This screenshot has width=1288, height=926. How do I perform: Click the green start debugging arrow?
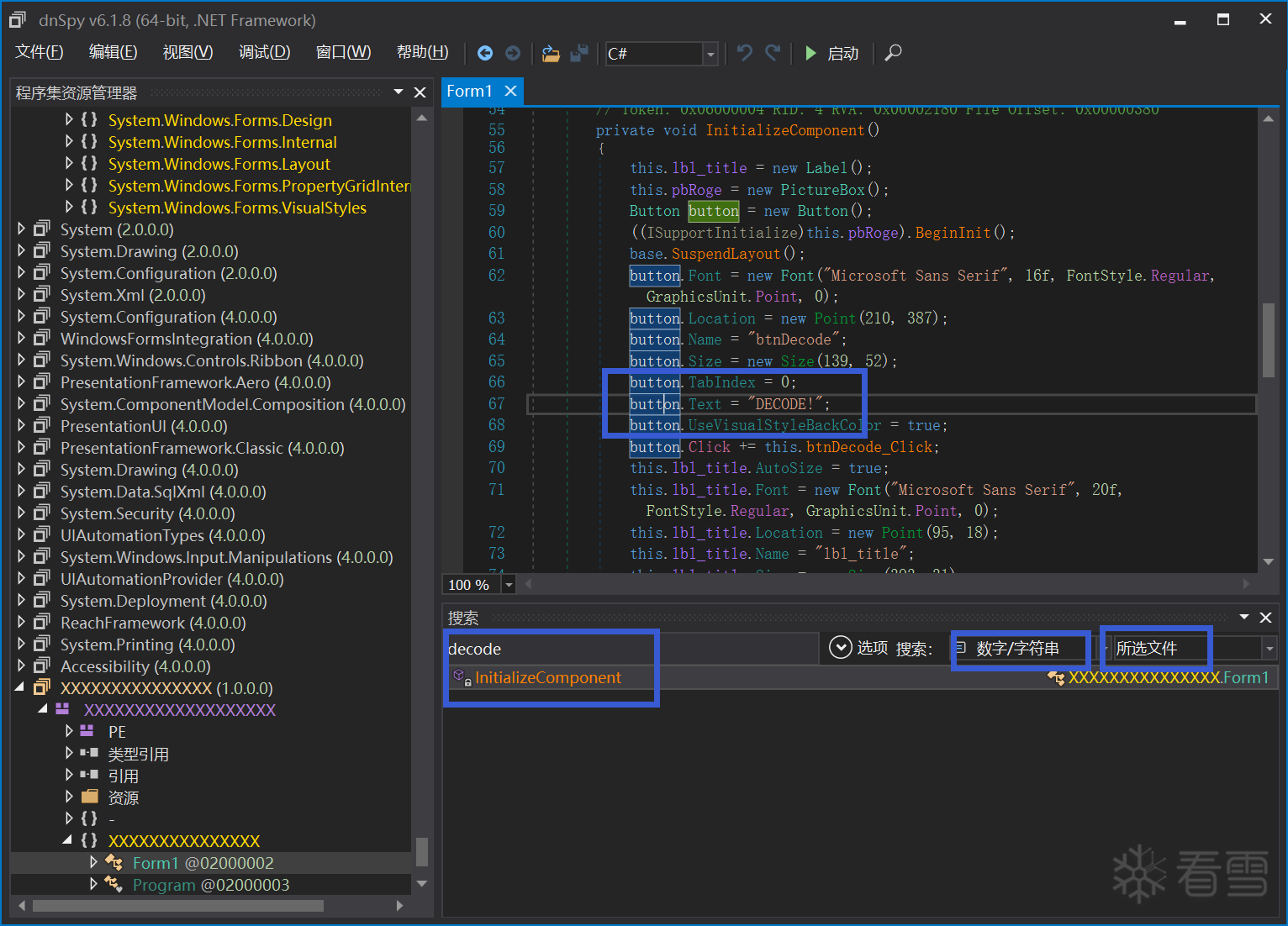pos(810,53)
